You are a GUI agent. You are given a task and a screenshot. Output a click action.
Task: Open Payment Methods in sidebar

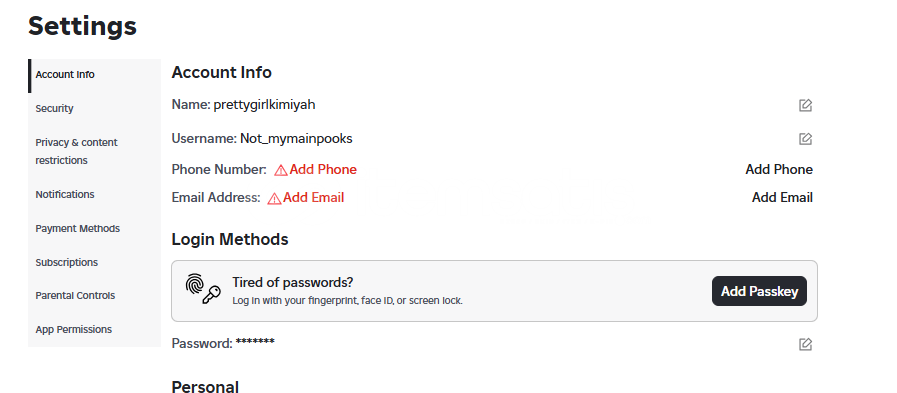pos(78,228)
